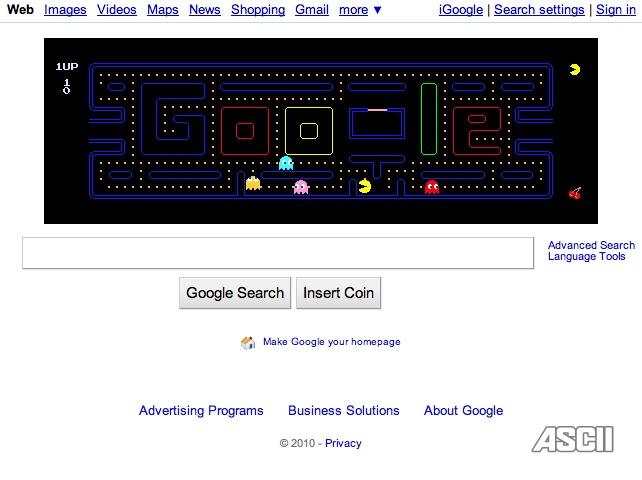
Task: Open the Images tab
Action: click(65, 10)
